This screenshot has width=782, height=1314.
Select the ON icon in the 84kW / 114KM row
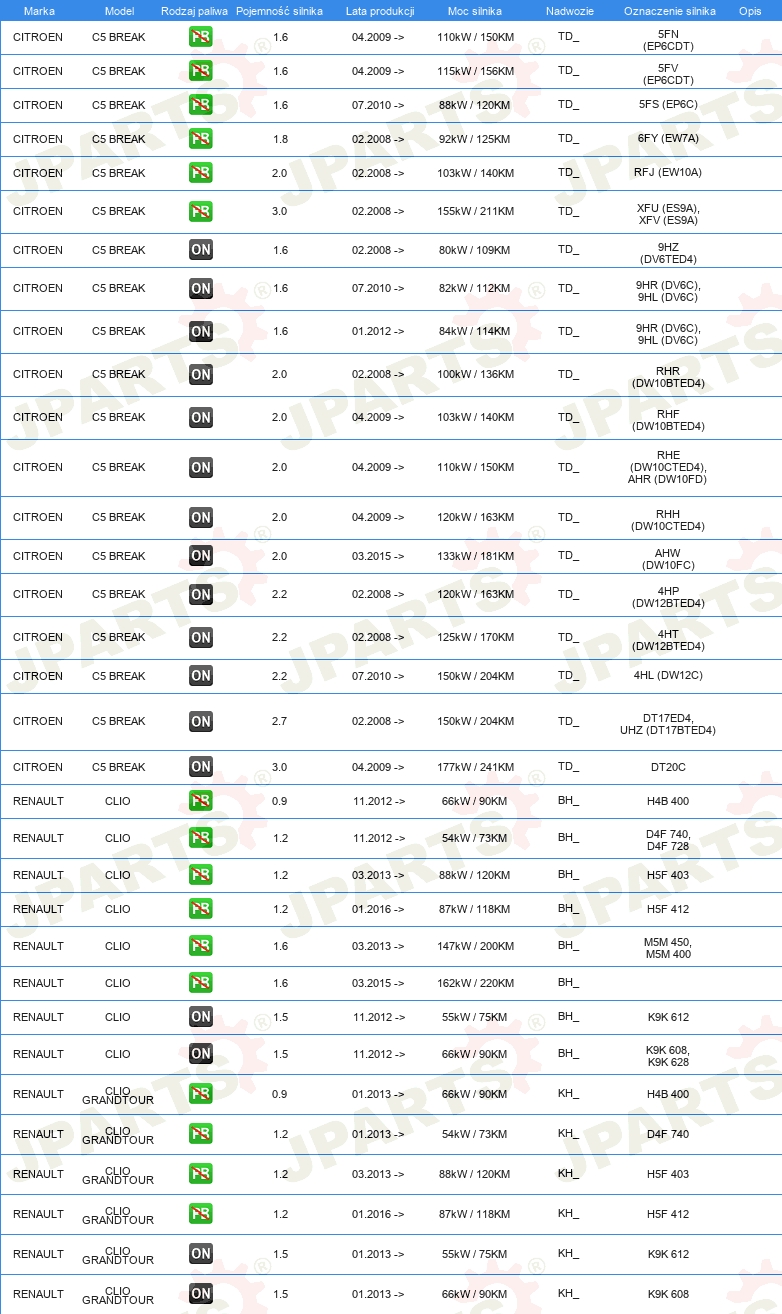coord(200,331)
